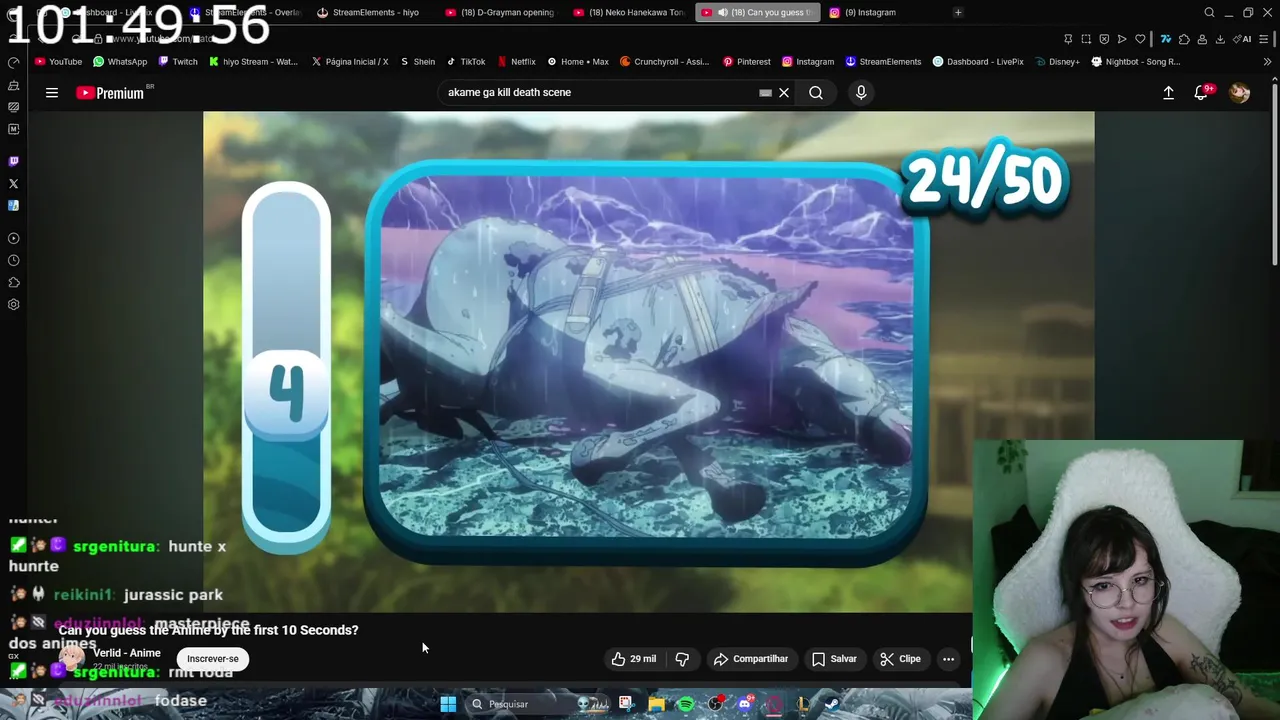Click the on-screen keyboard icon in search box

pos(765,93)
